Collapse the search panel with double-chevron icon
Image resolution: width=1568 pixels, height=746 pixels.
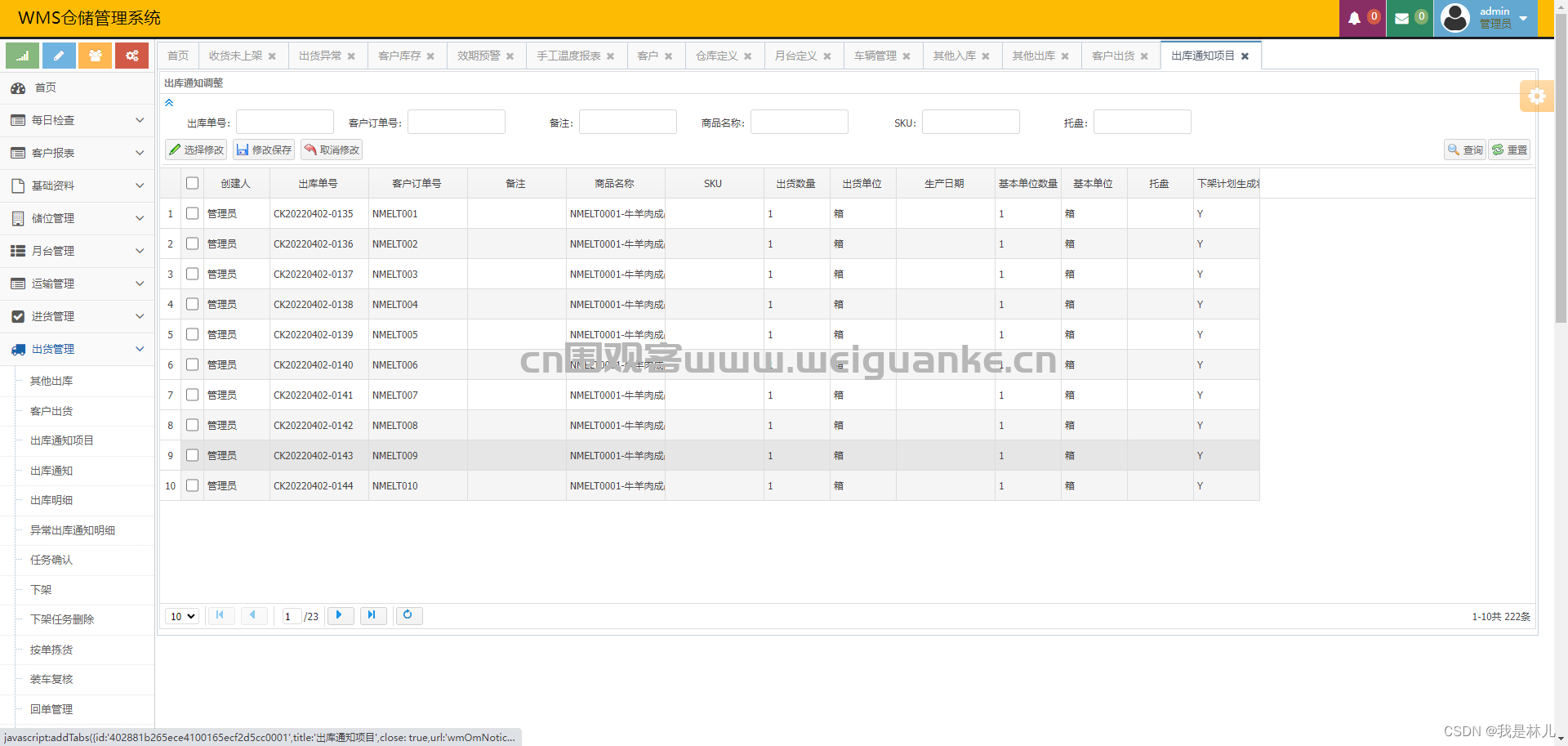[x=169, y=103]
